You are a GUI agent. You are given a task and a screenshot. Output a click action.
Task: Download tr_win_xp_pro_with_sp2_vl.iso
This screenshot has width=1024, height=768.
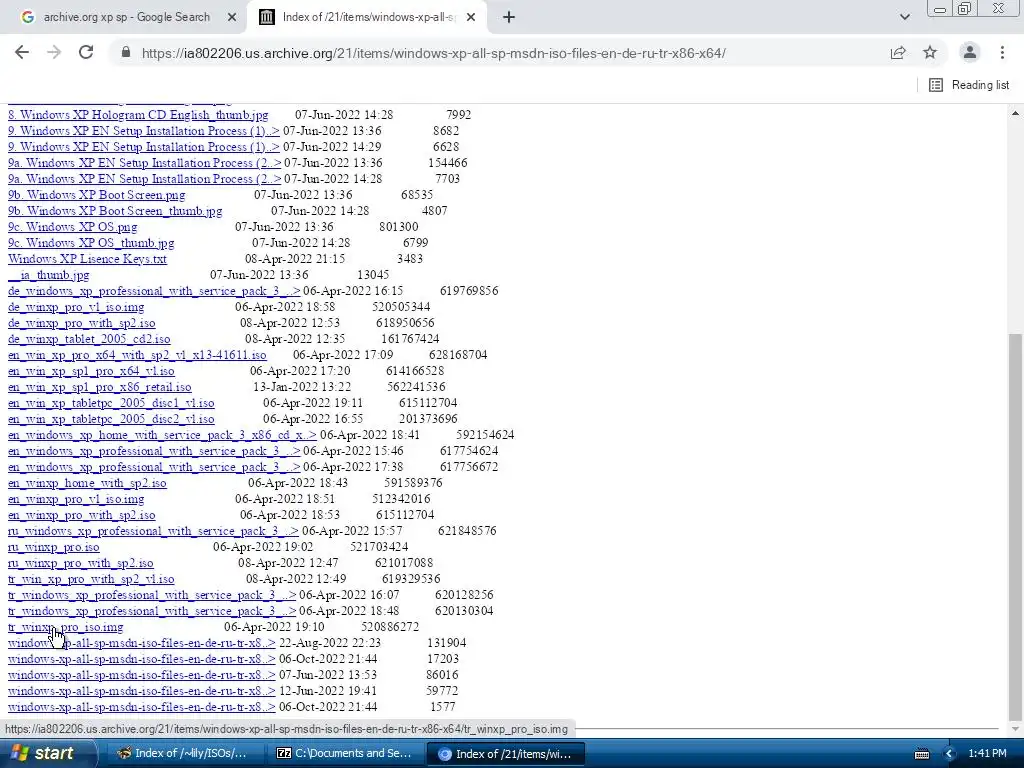click(91, 579)
